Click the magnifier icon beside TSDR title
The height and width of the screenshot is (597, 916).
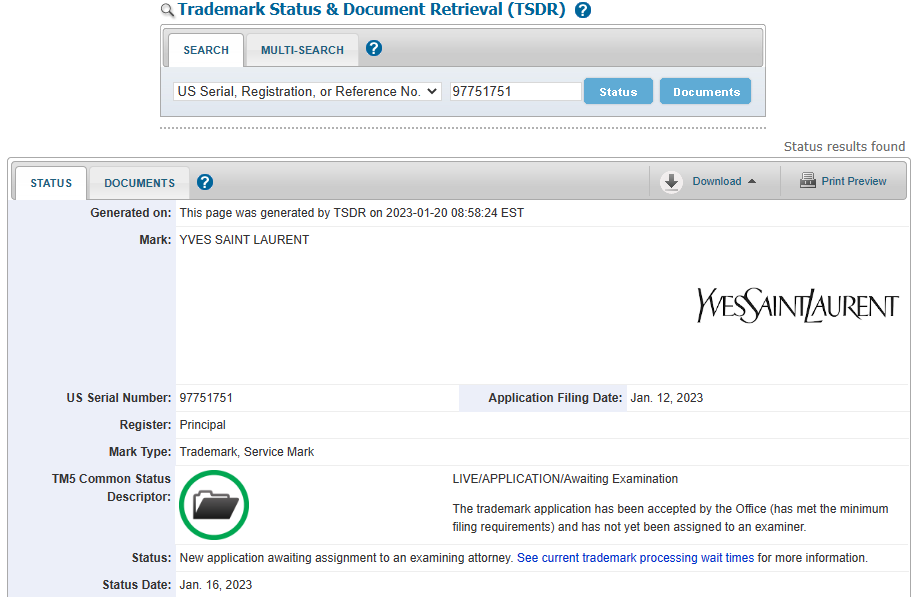point(167,10)
